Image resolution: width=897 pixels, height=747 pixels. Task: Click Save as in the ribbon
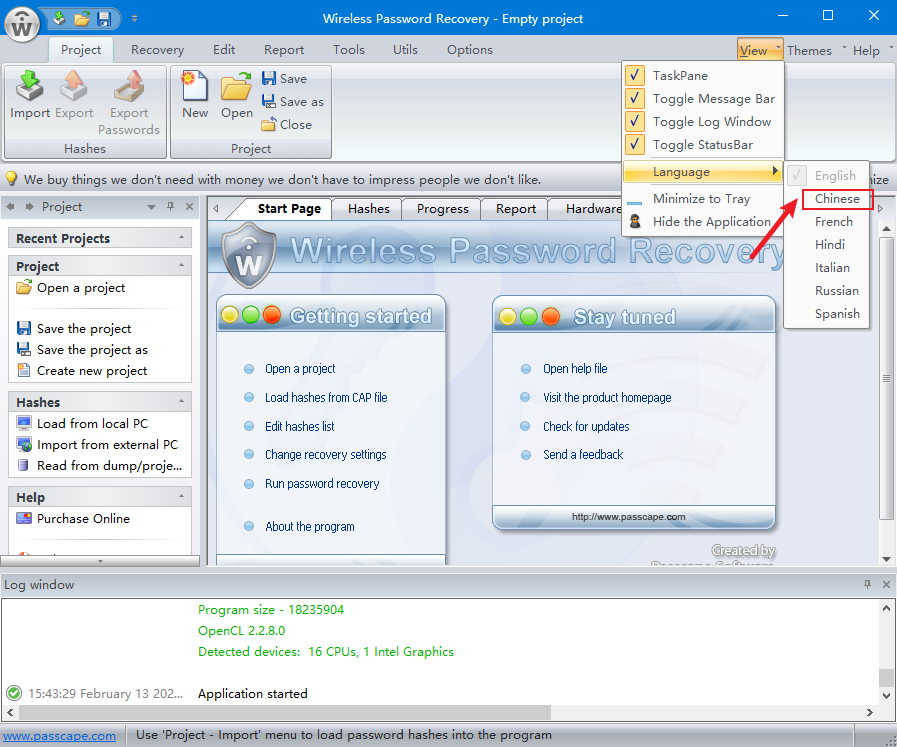point(292,101)
